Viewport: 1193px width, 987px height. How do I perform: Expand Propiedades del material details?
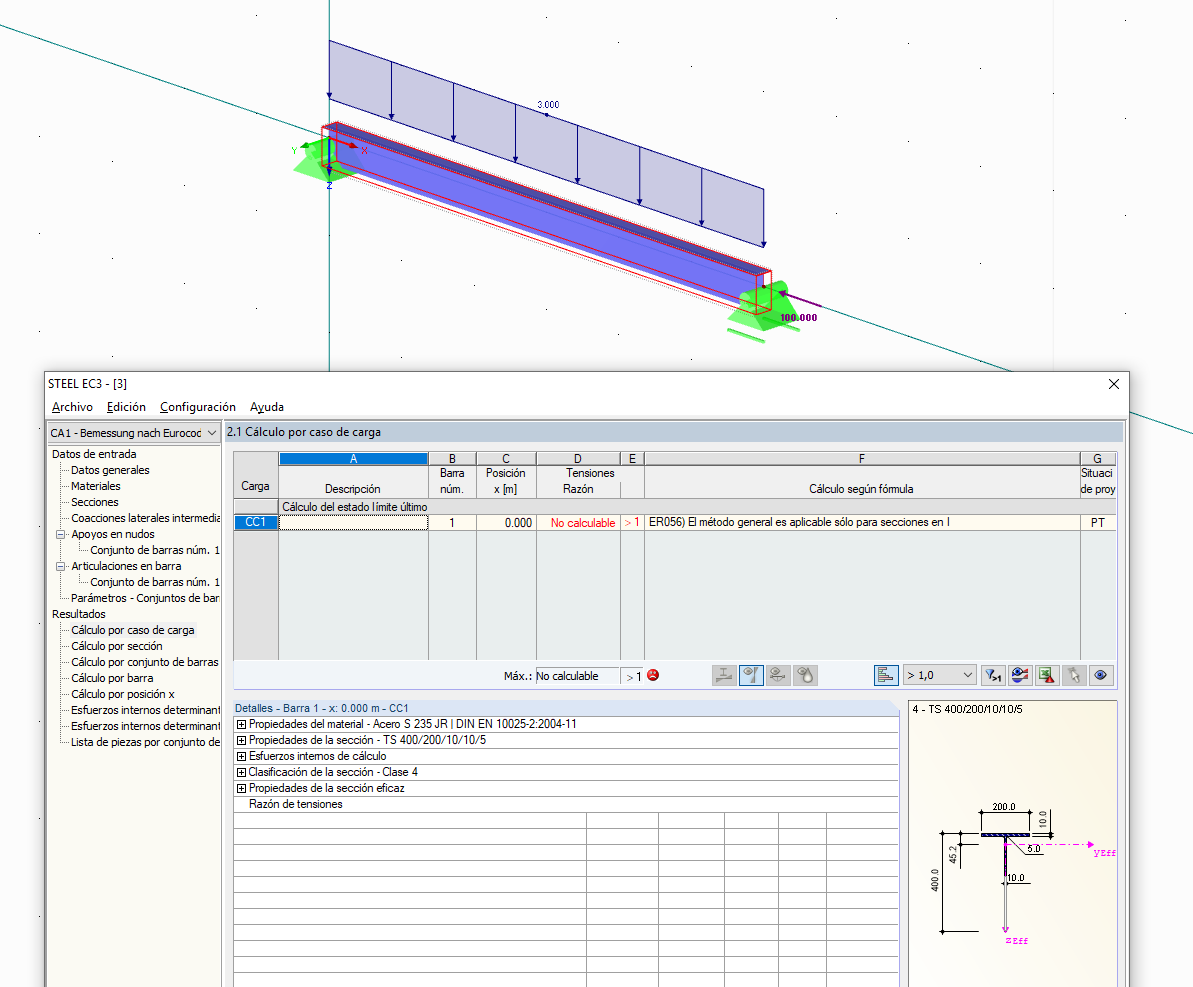point(241,724)
